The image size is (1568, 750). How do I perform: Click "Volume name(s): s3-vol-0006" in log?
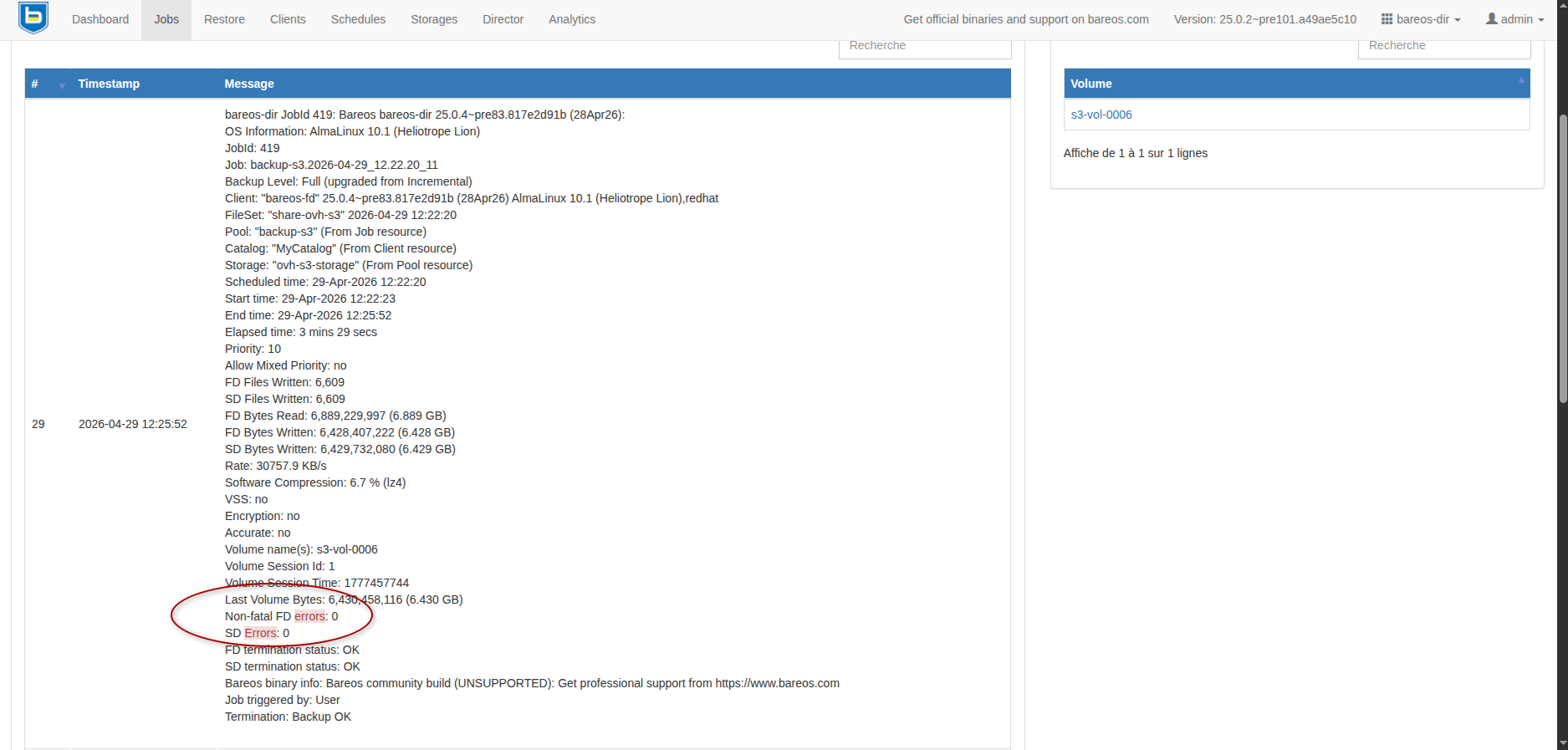click(301, 549)
